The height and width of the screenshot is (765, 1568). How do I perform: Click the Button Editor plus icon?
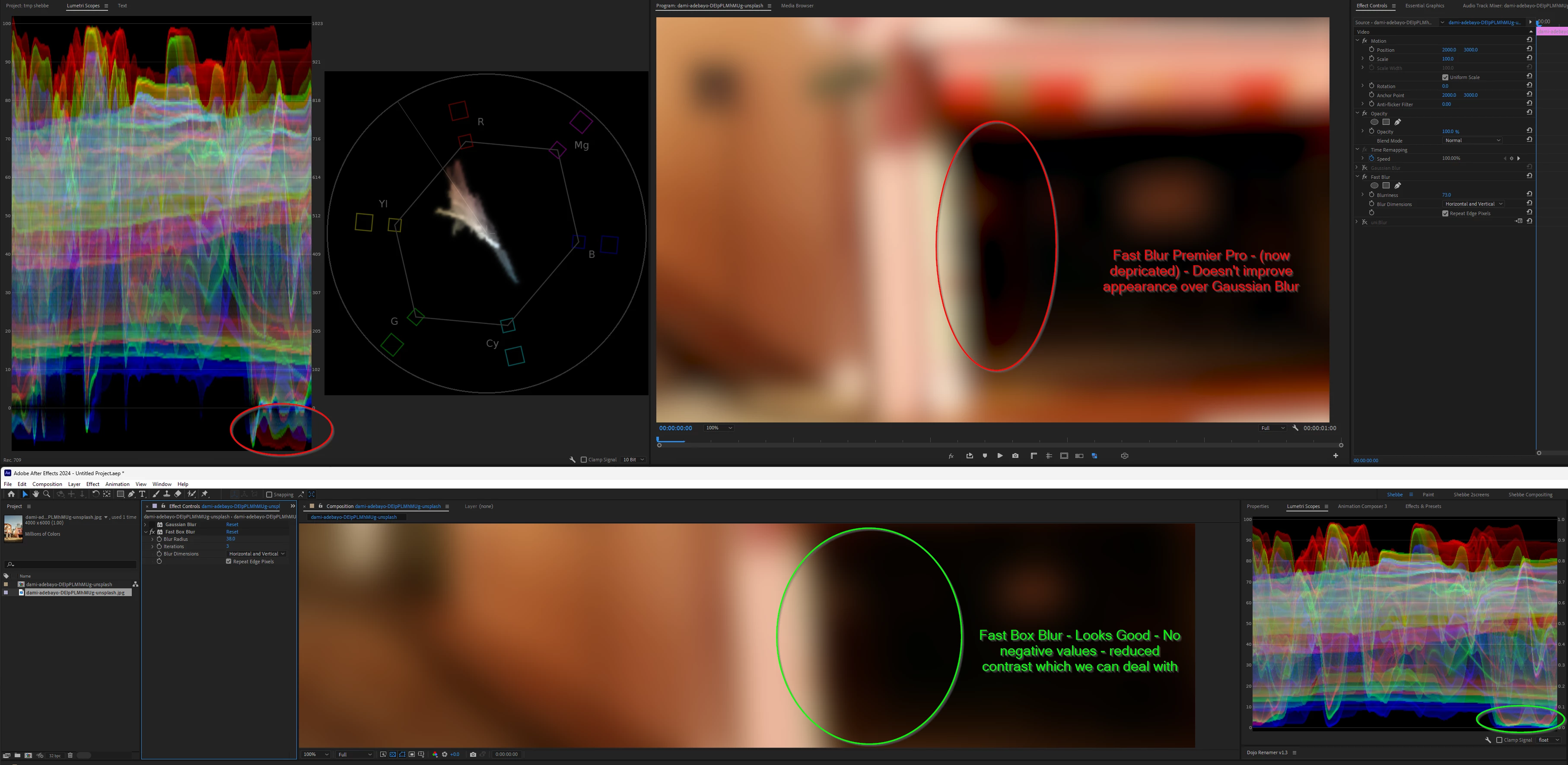tap(1336, 456)
